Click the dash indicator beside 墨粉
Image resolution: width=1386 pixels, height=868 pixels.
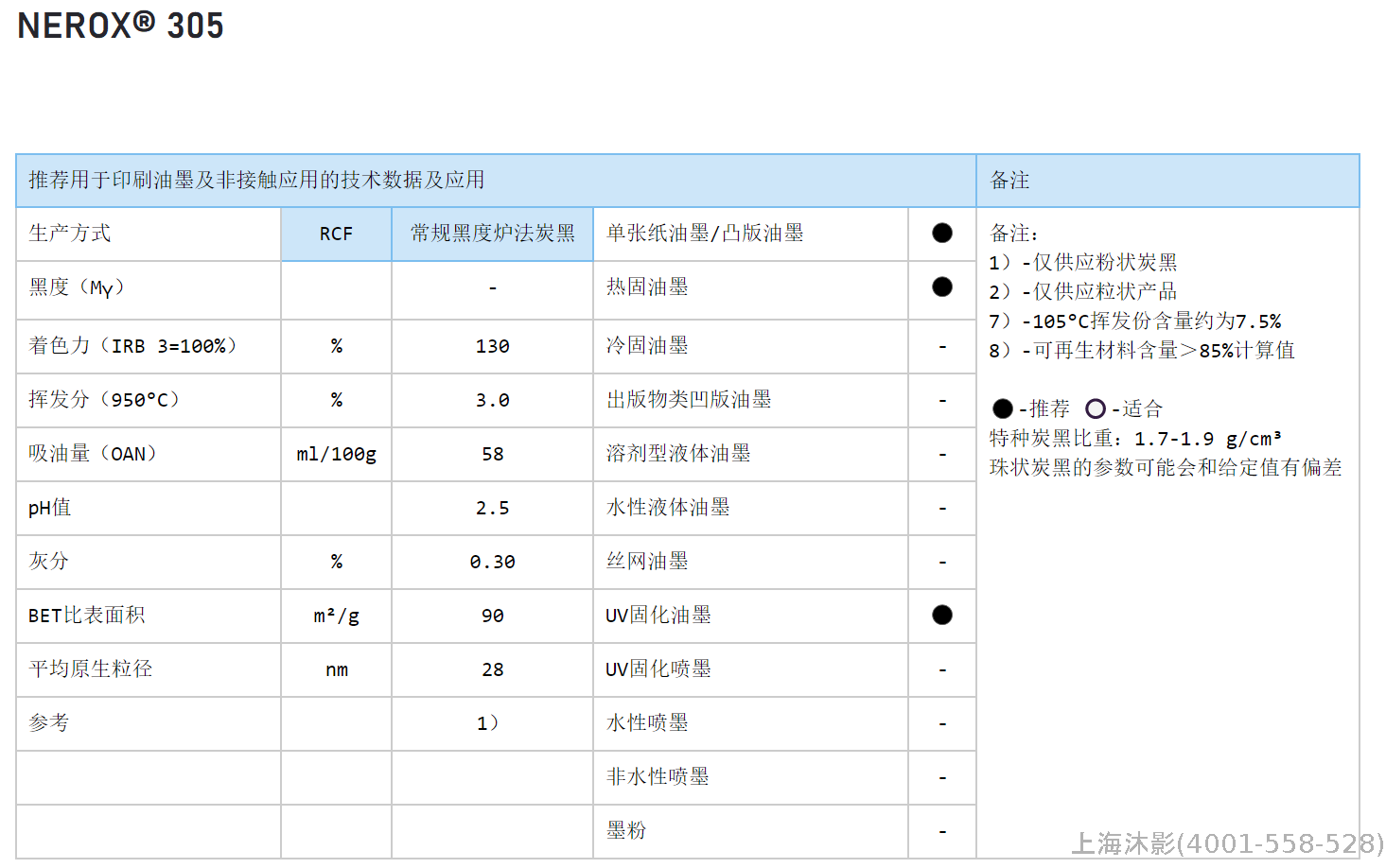click(x=941, y=829)
